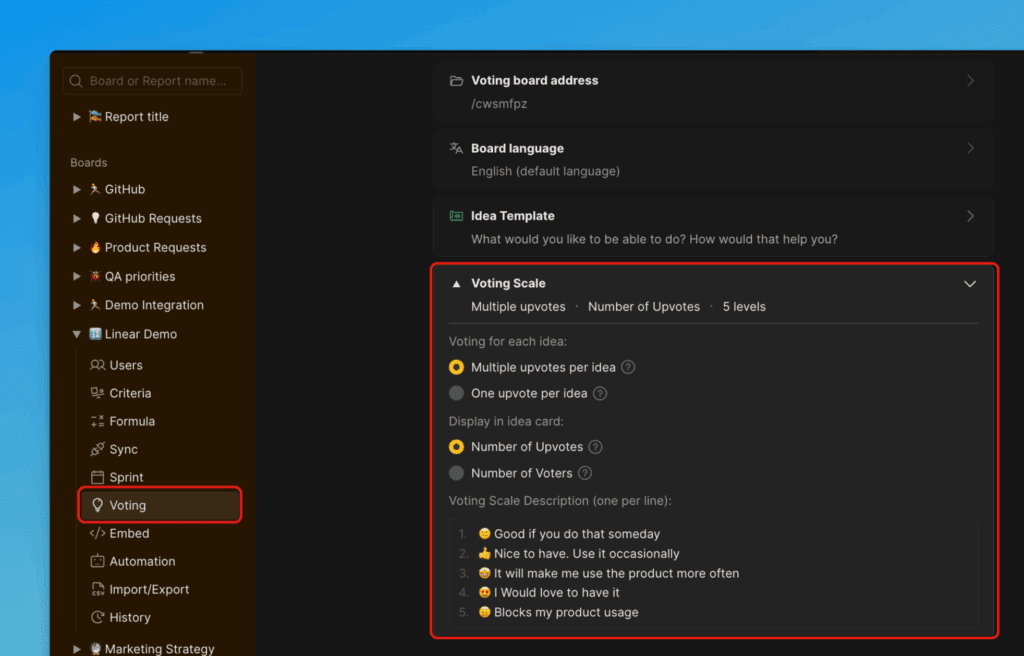This screenshot has height=656, width=1024.
Task: Select One upvote per idea option
Action: [x=457, y=393]
